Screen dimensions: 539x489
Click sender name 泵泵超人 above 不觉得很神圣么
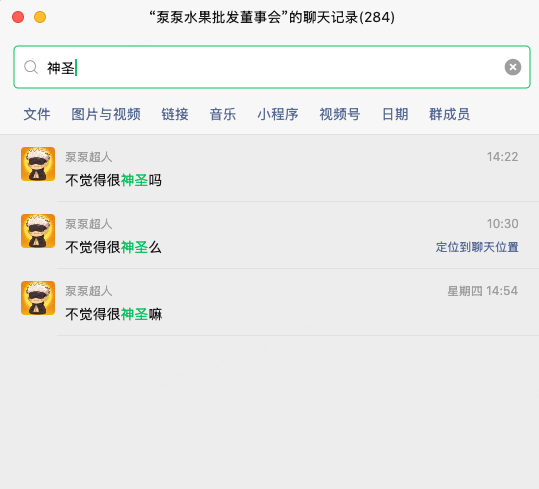click(89, 224)
